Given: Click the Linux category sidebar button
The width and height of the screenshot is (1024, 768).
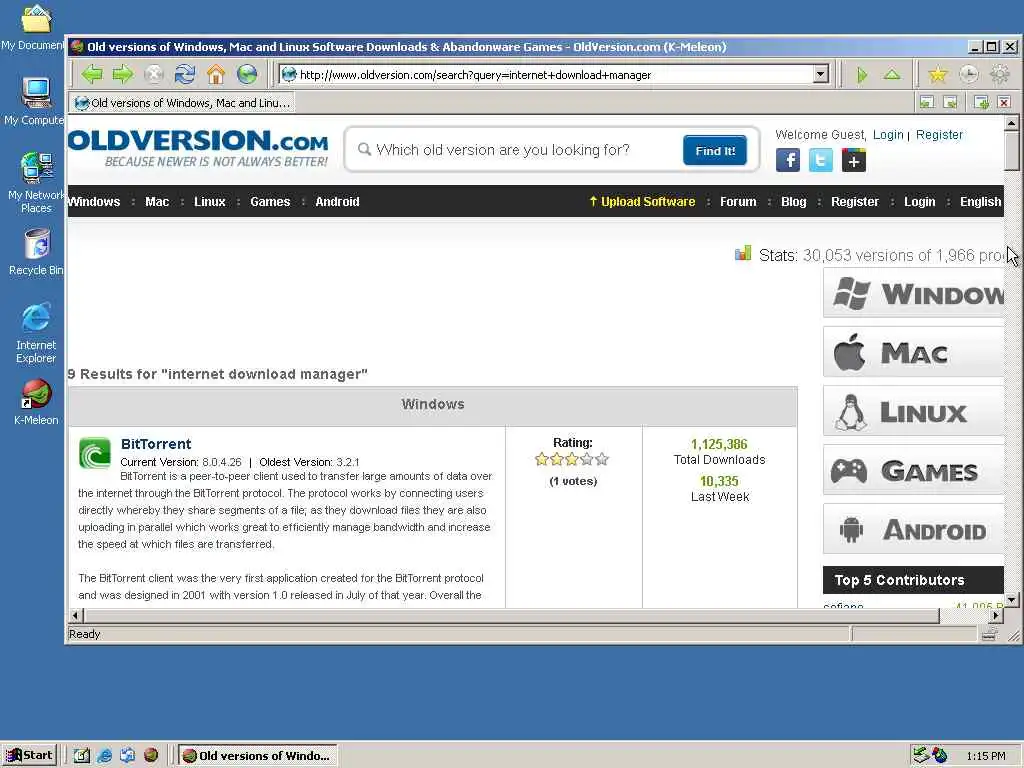Looking at the screenshot, I should tap(914, 411).
